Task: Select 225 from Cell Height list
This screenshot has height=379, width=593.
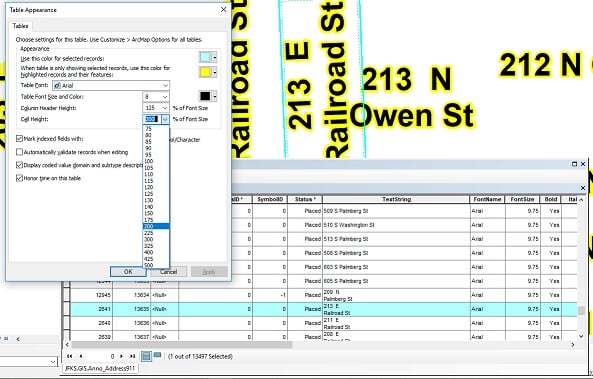Action: click(x=156, y=233)
